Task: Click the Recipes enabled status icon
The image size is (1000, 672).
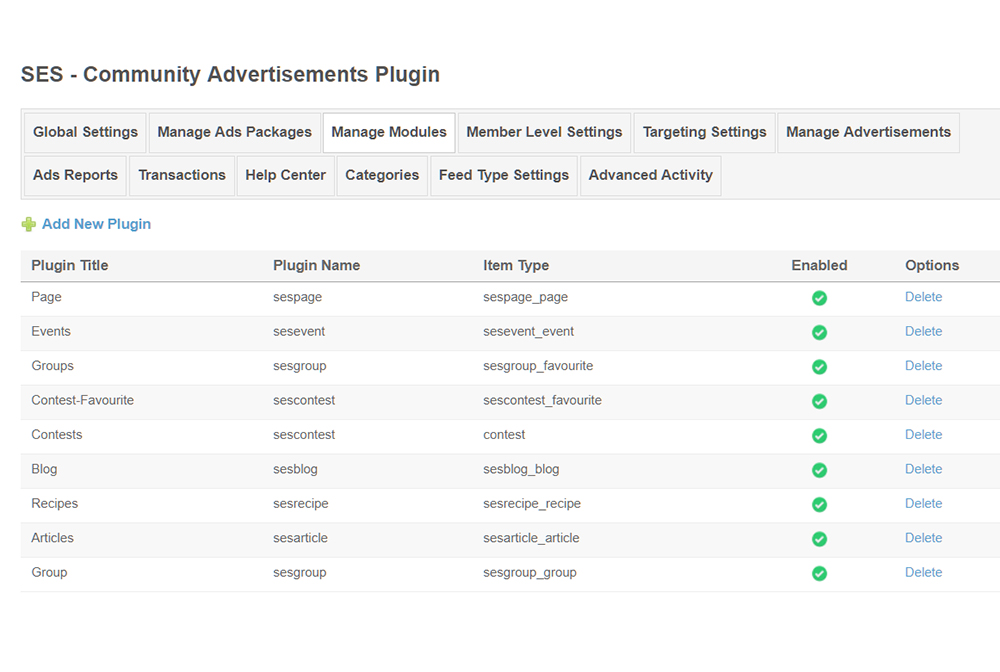Action: click(819, 505)
